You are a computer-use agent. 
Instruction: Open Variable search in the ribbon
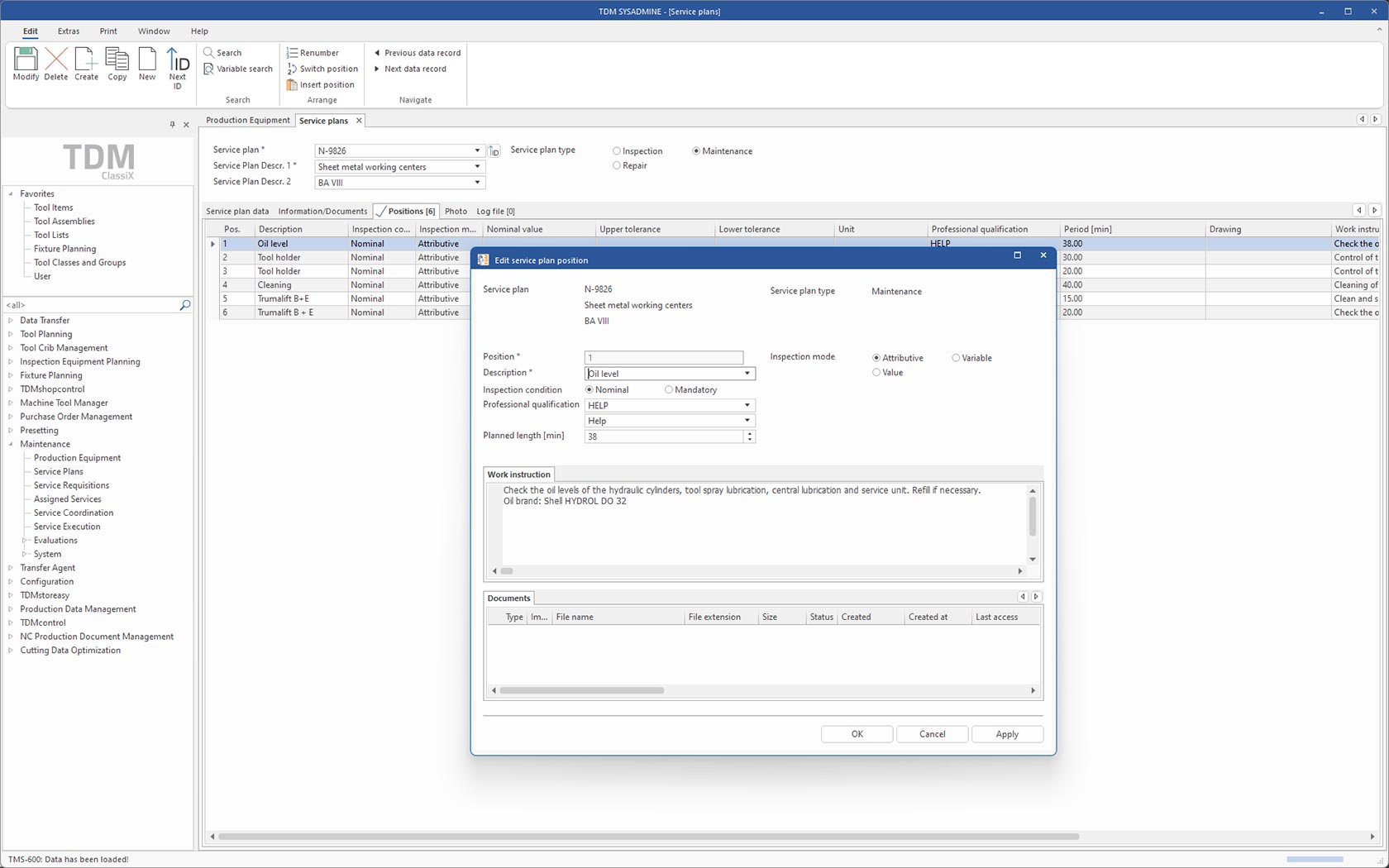coord(238,69)
